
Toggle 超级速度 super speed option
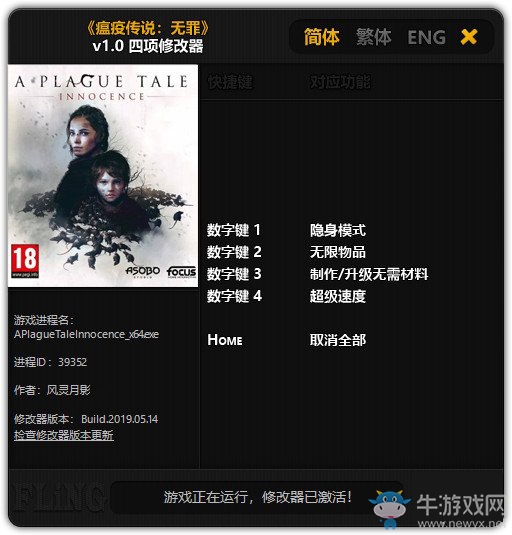click(338, 296)
